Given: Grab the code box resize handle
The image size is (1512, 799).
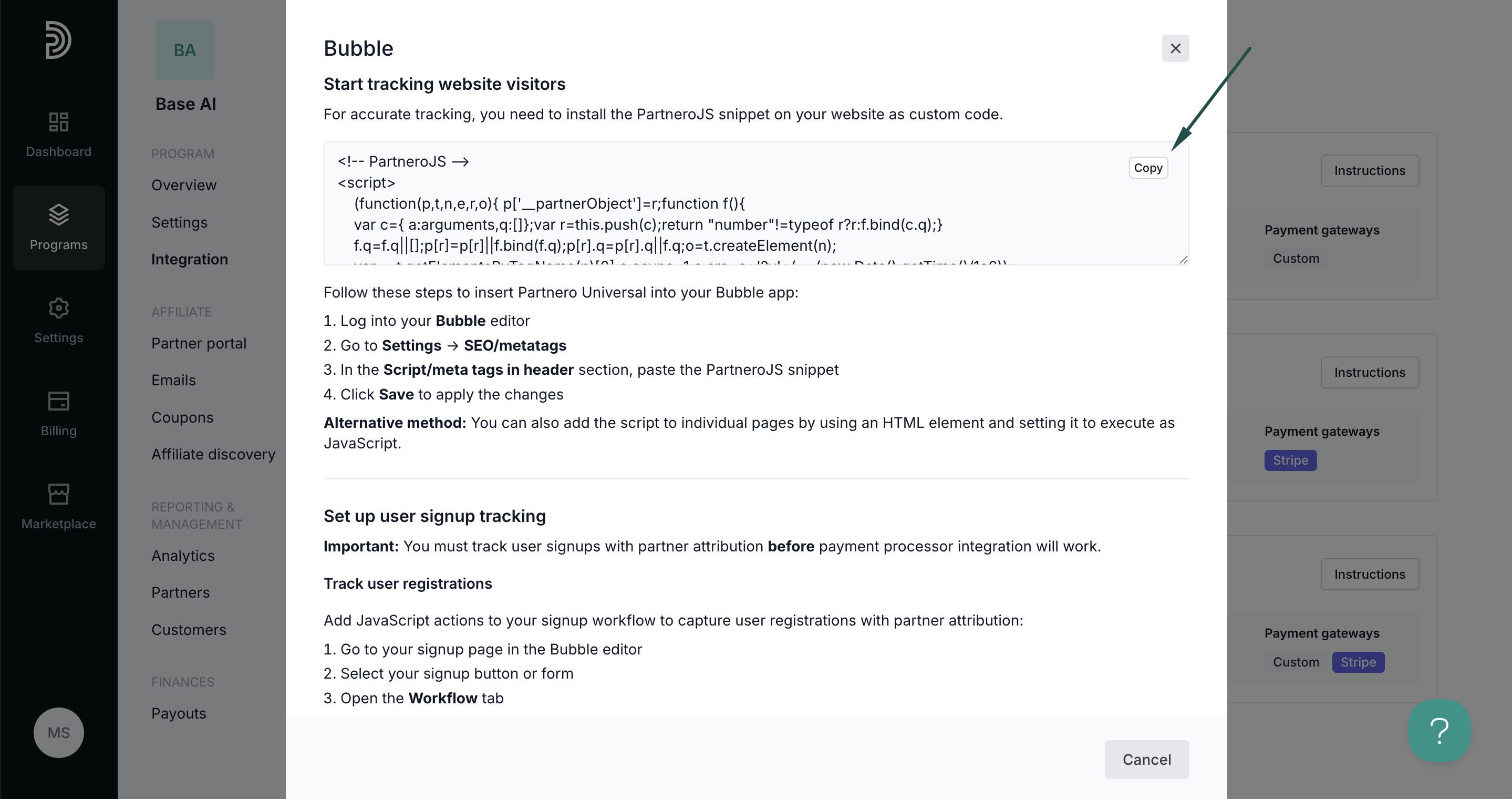Looking at the screenshot, I should click(1183, 260).
